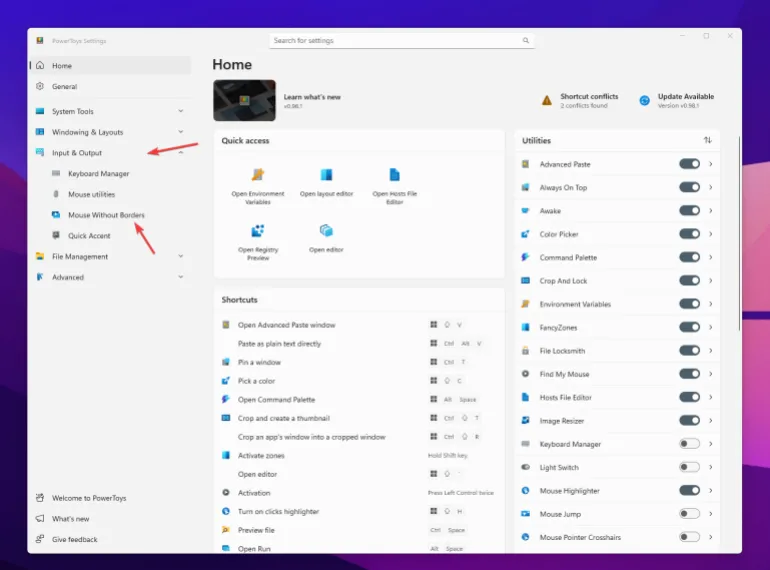Click the Shortcut conflicts warning icon

point(546,101)
